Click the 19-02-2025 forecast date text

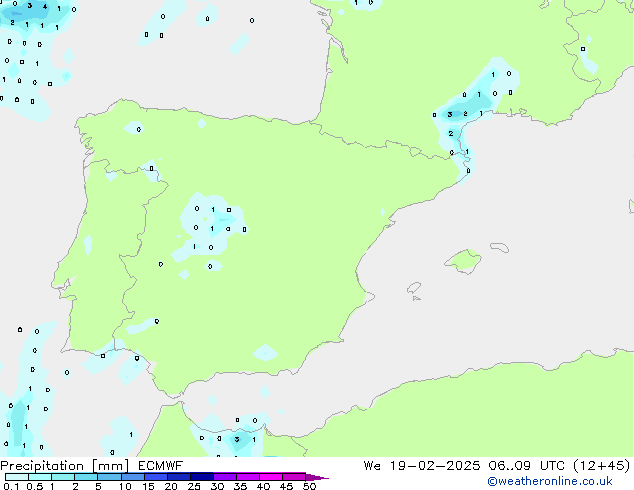point(435,466)
